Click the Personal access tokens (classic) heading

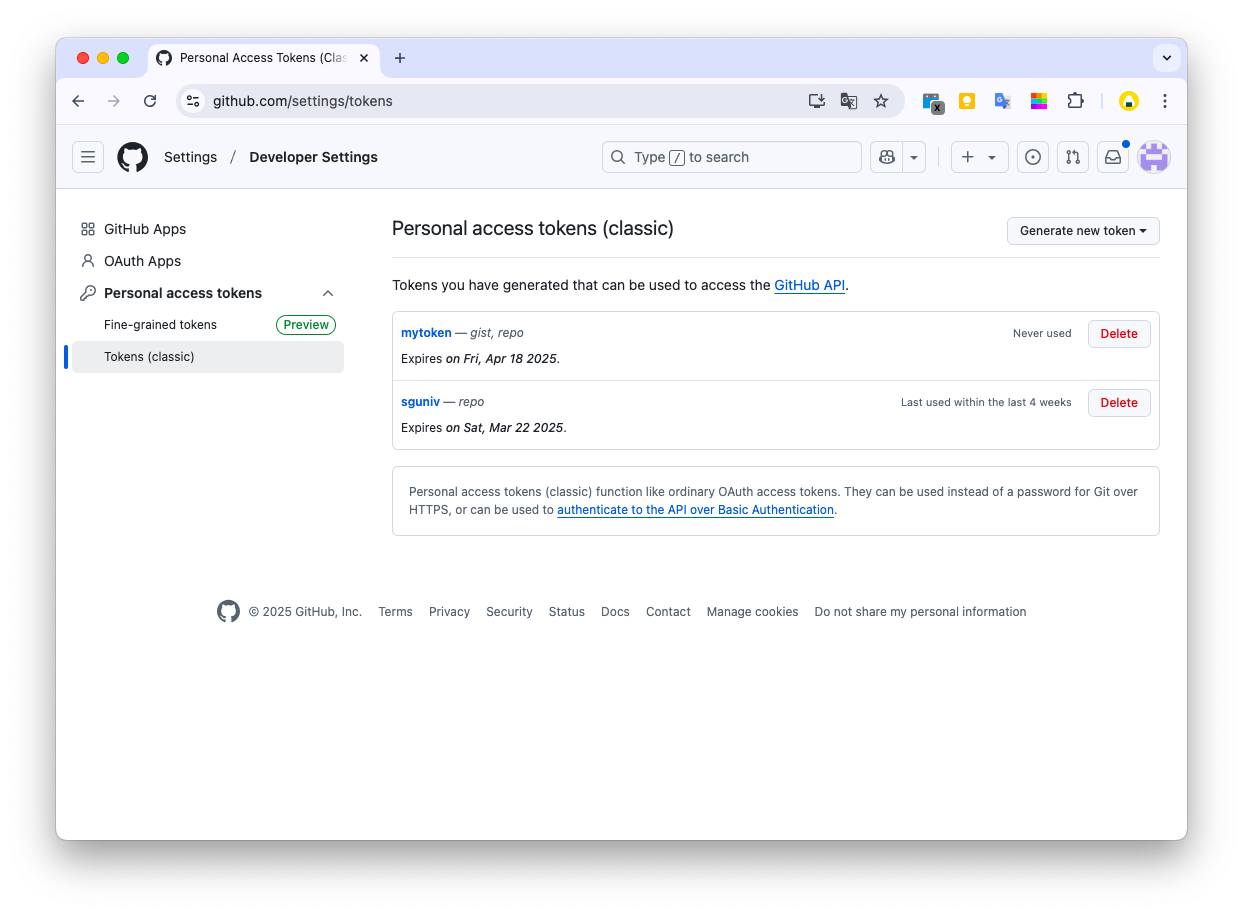pos(533,228)
